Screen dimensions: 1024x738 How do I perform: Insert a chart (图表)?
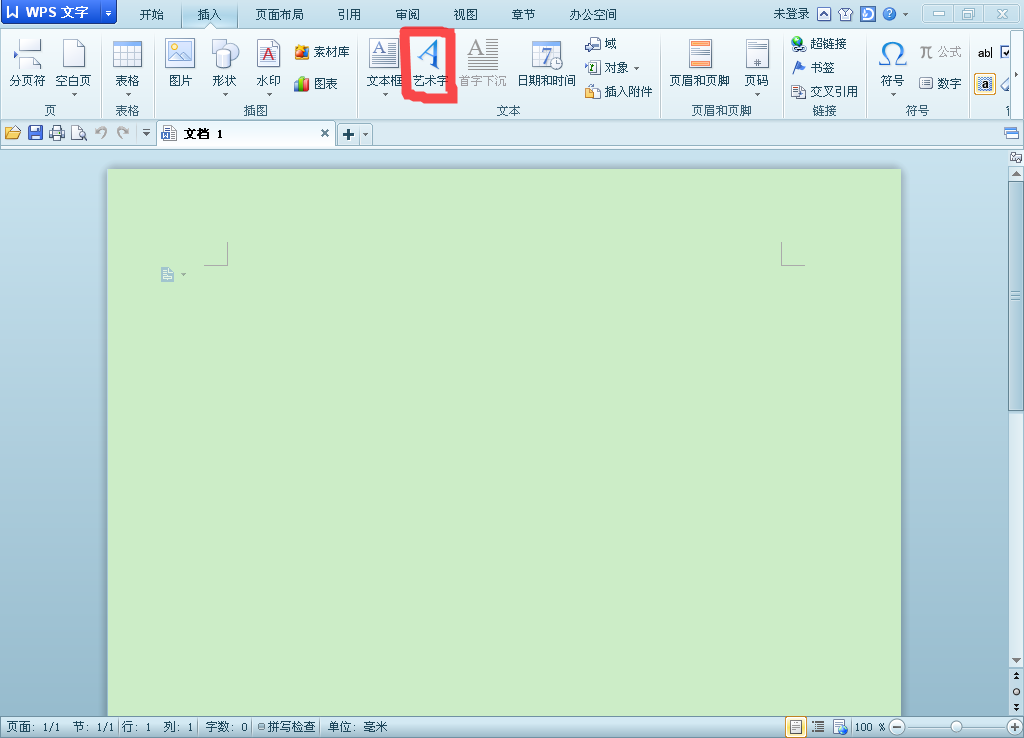click(316, 84)
